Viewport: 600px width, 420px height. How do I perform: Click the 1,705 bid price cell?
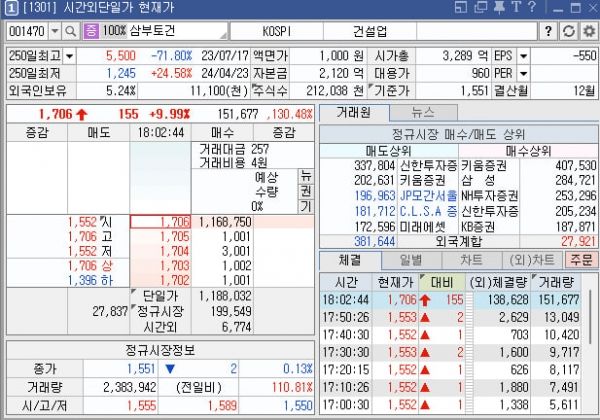[160, 236]
